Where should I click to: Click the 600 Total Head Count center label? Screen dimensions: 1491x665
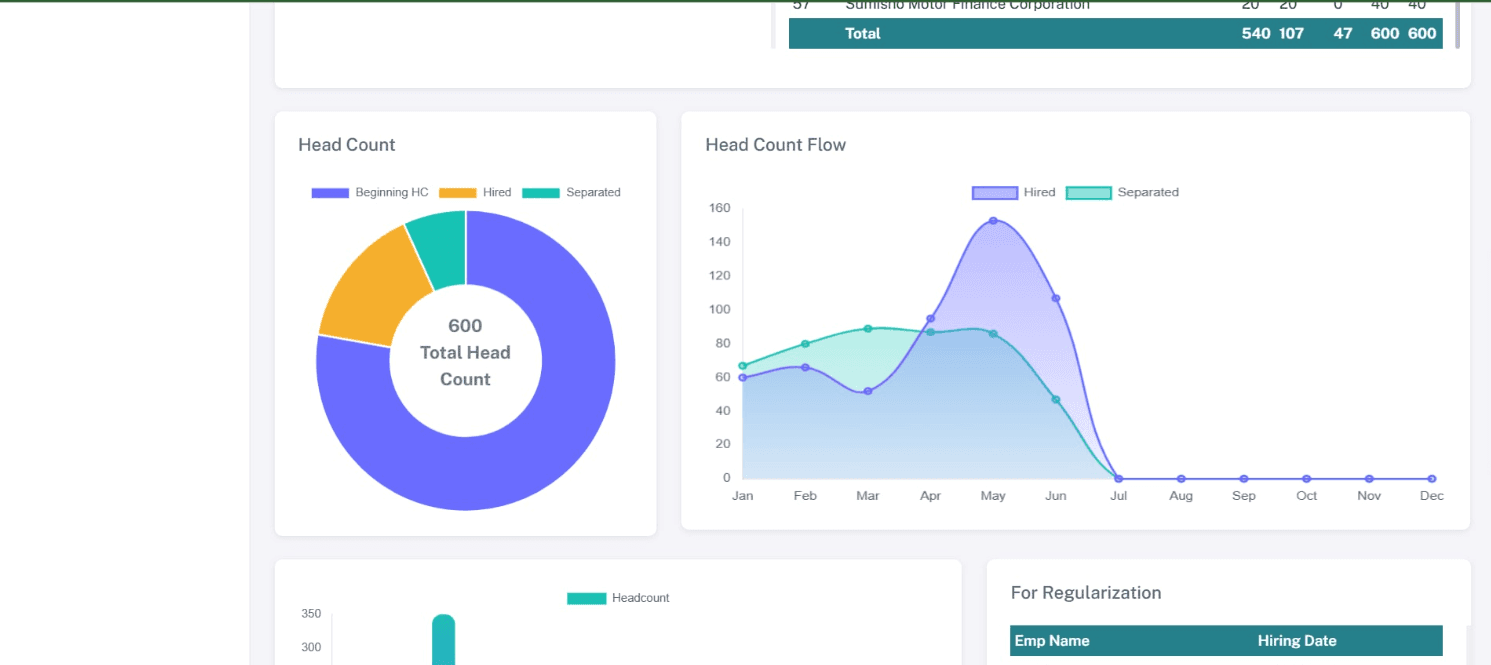pos(465,352)
